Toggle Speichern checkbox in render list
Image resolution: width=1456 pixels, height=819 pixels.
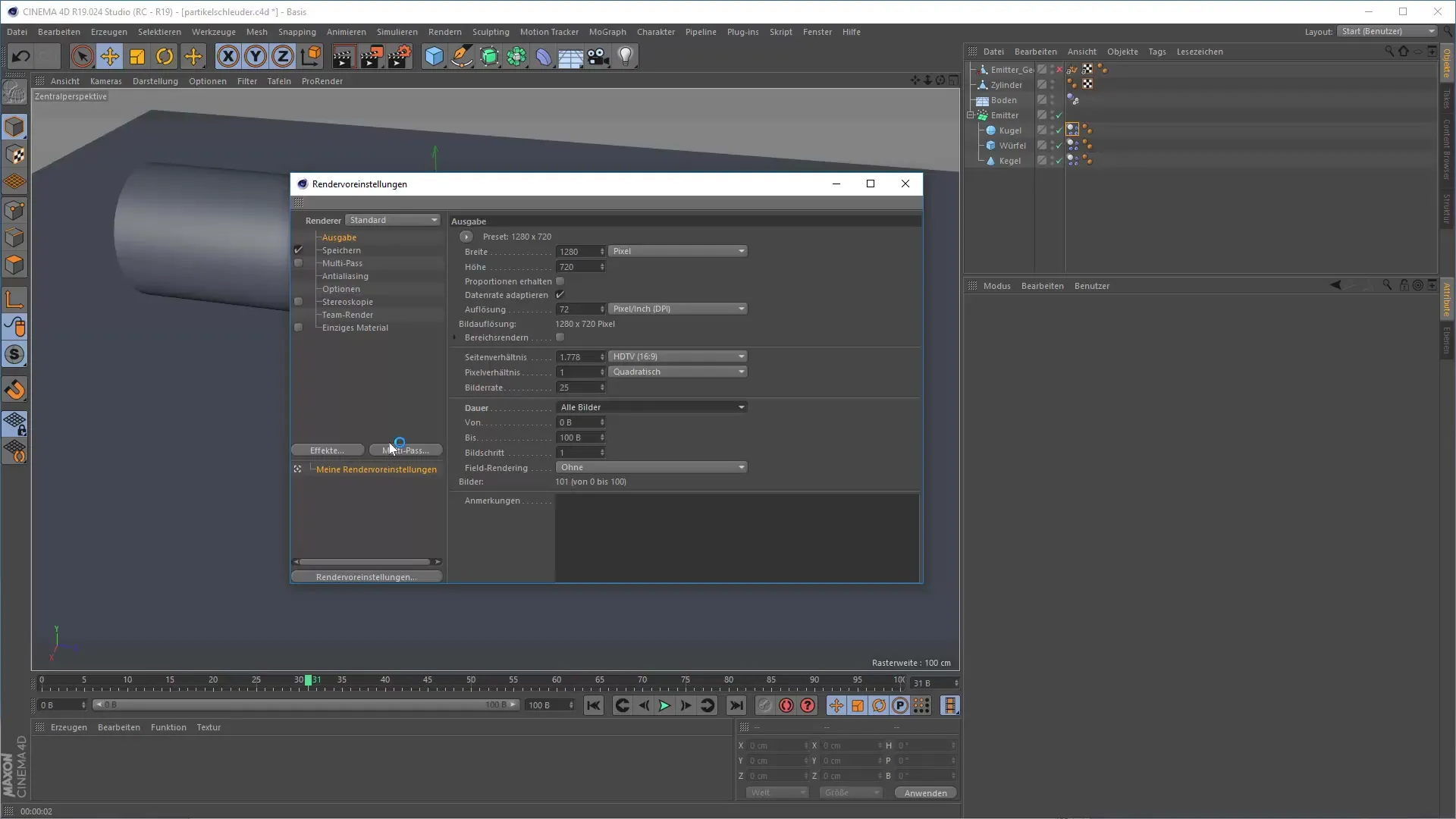(x=298, y=249)
